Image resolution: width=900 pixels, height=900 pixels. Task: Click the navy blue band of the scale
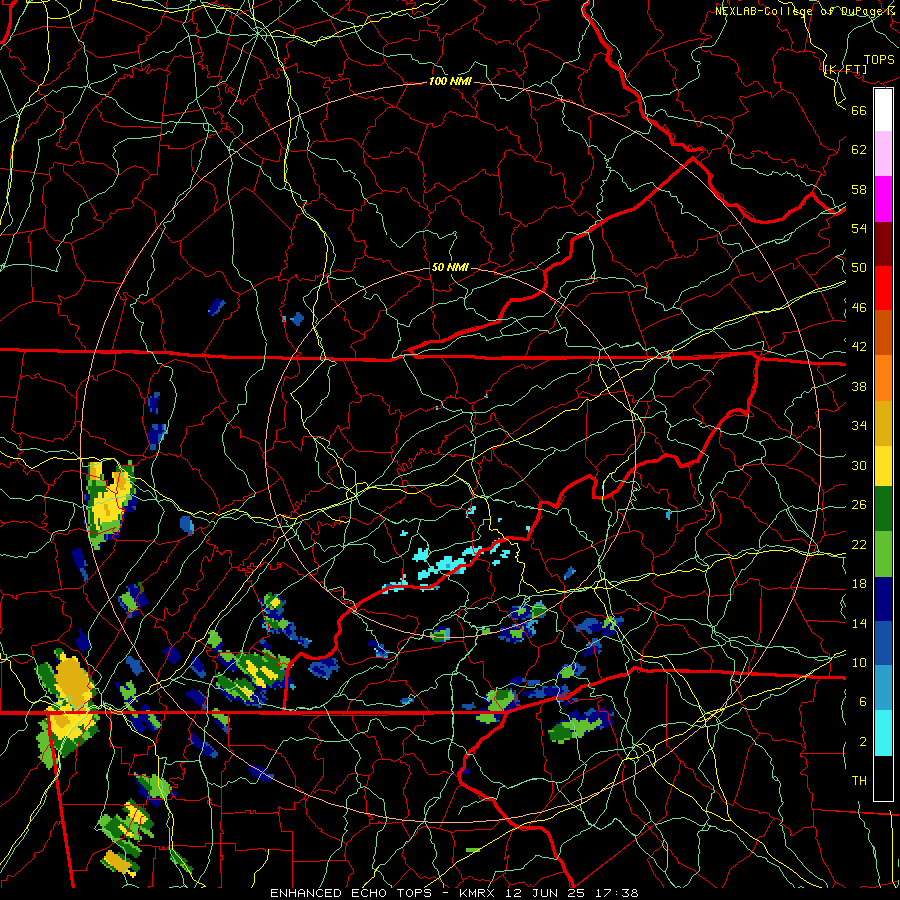(x=883, y=599)
